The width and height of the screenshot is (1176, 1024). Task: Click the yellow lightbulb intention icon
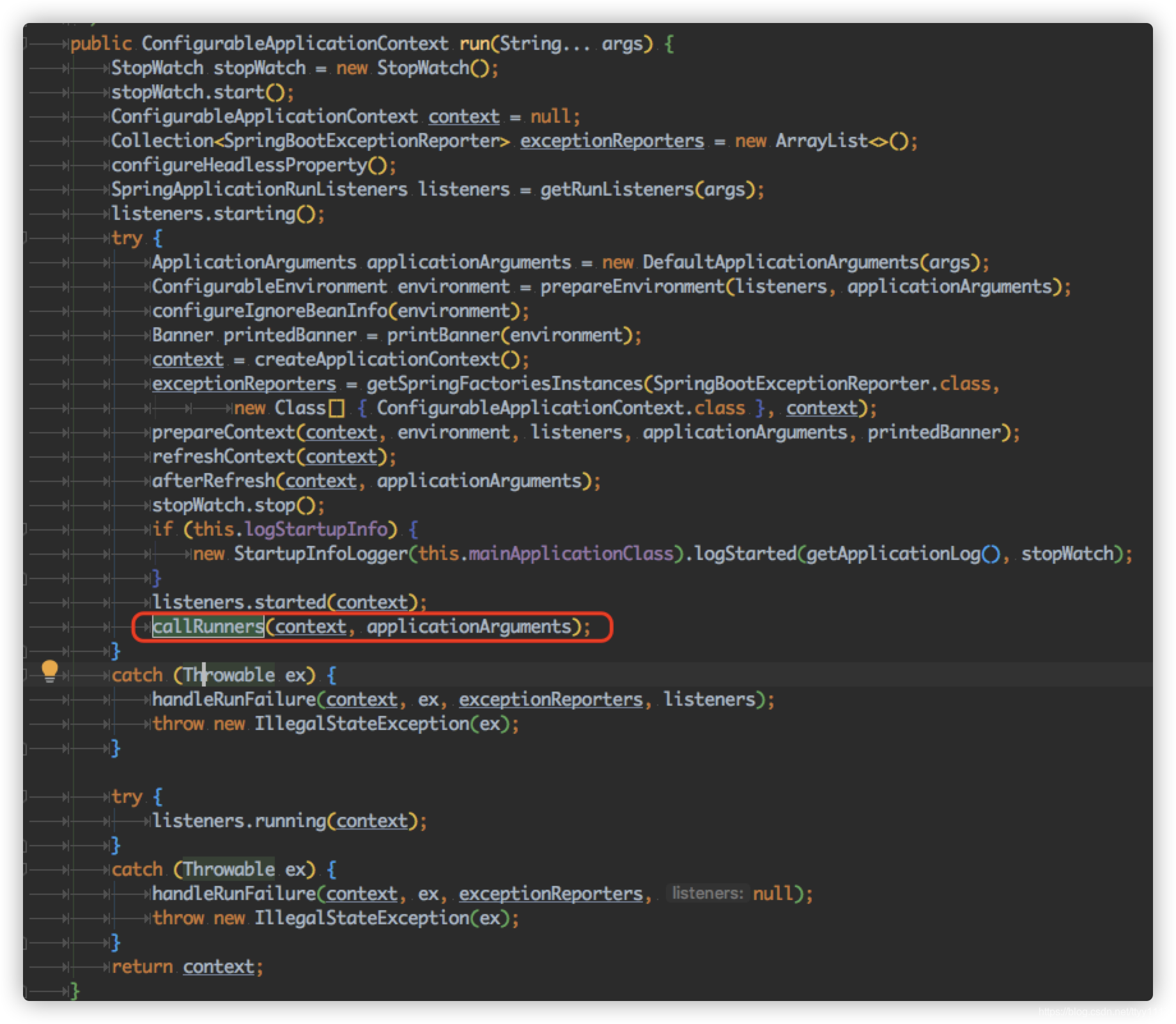coord(49,672)
